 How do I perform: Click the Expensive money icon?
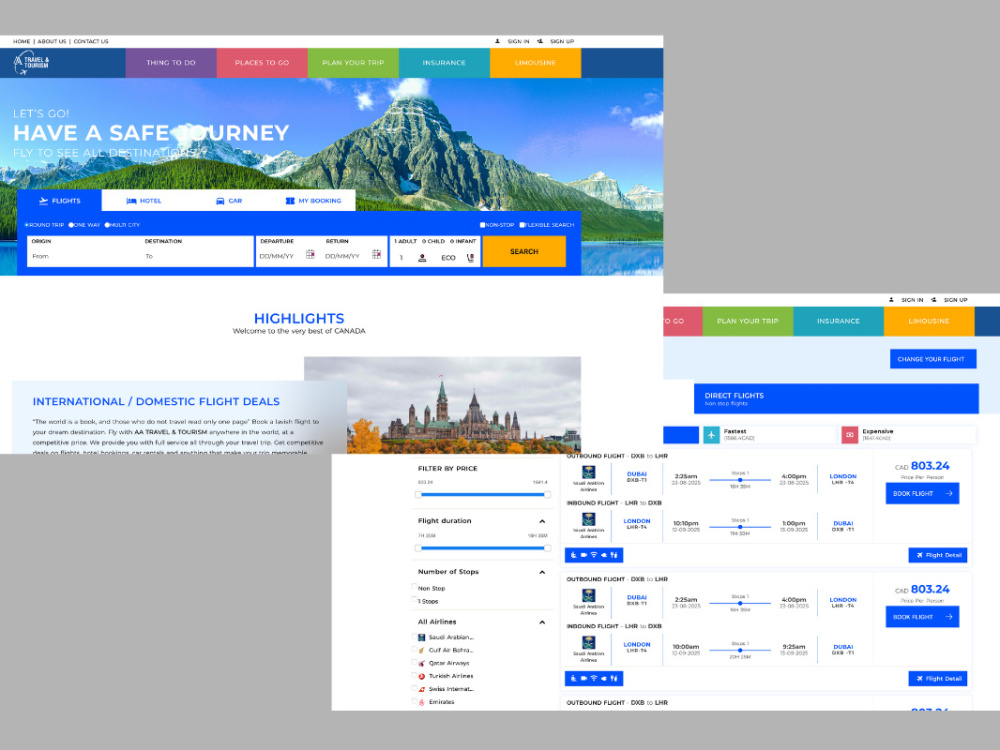[x=849, y=435]
